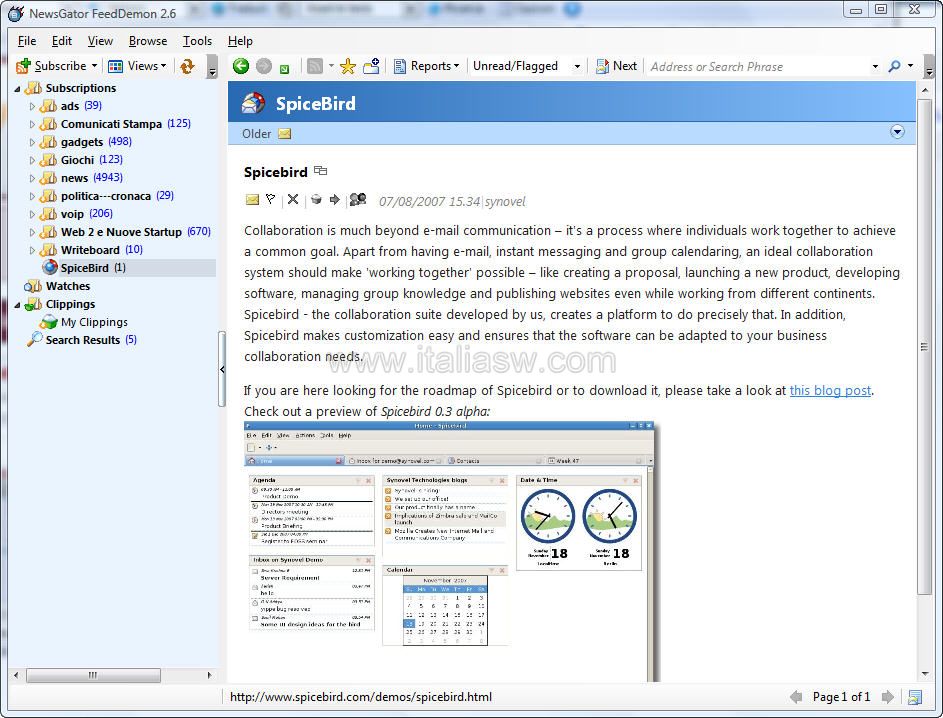The height and width of the screenshot is (718, 943).
Task: Click the Next button
Action: click(616, 66)
